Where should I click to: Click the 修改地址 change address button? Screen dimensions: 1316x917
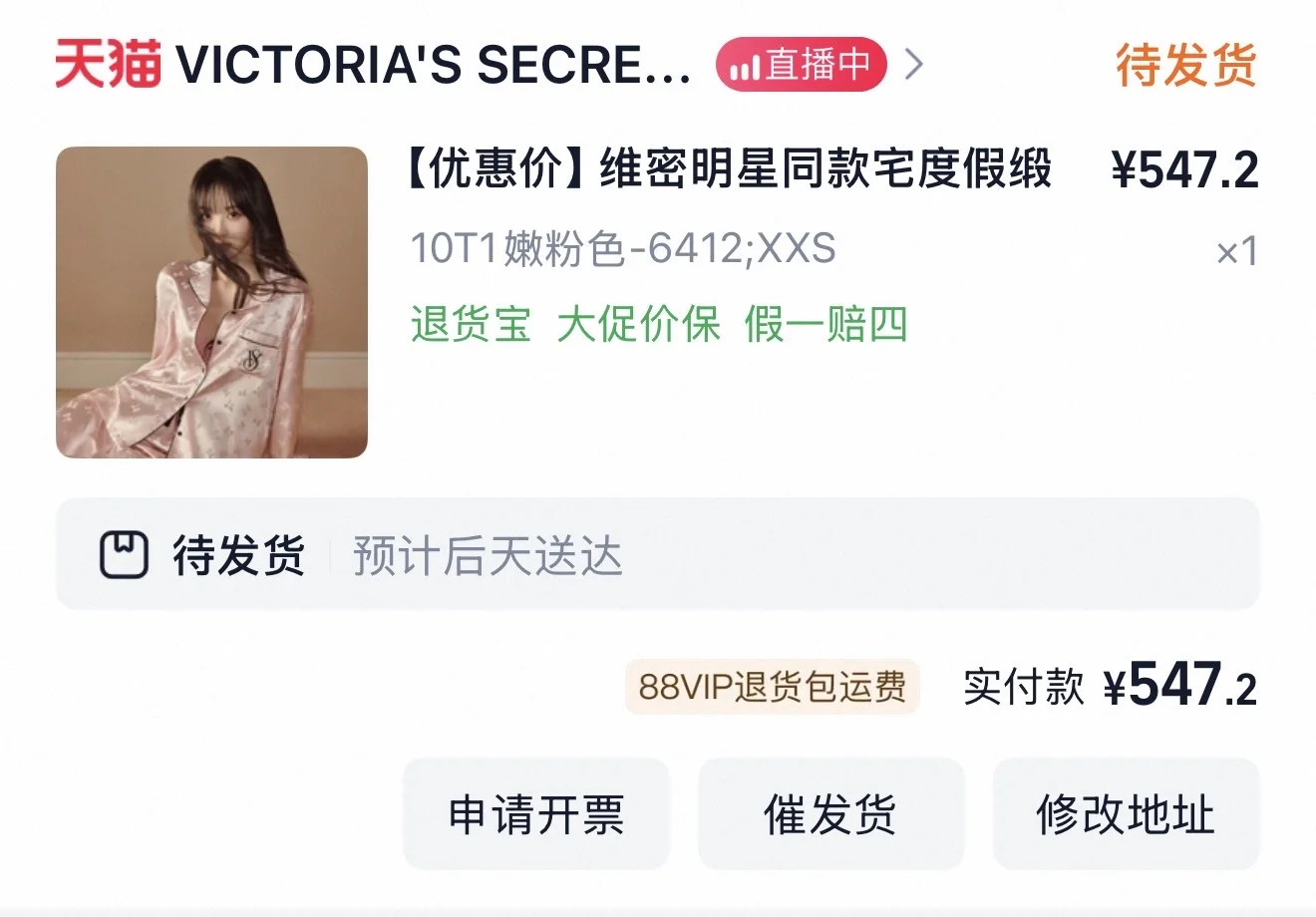pyautogui.click(x=1126, y=814)
